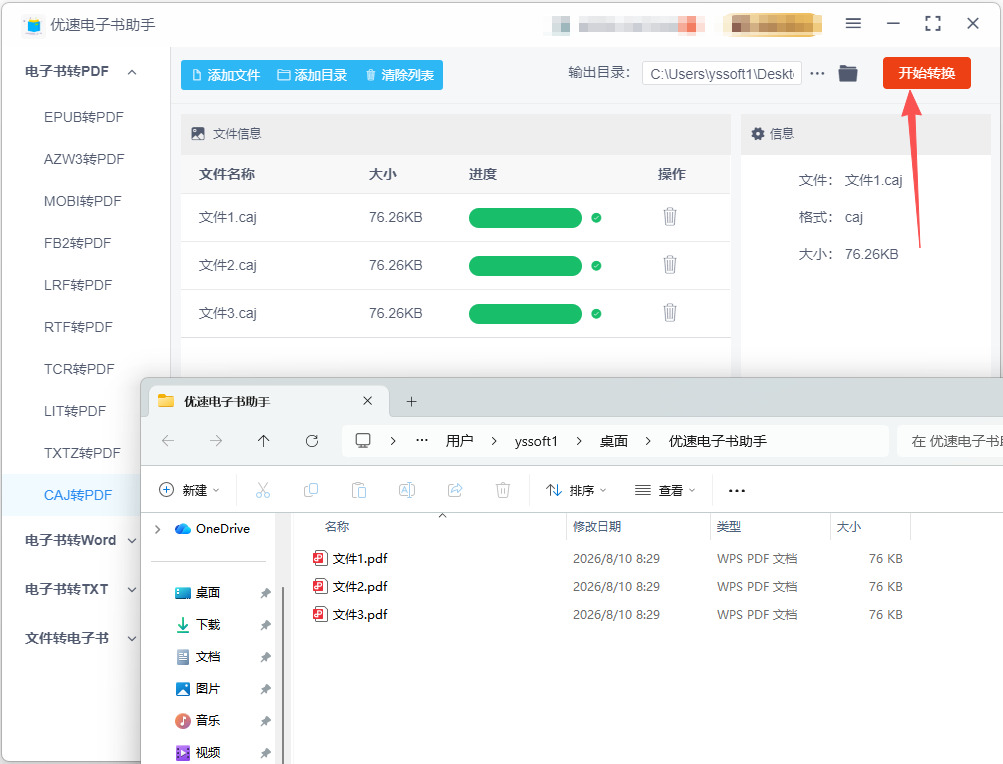Expand the 文件转电子书 section
This screenshot has height=764, width=1003.
click(132, 639)
